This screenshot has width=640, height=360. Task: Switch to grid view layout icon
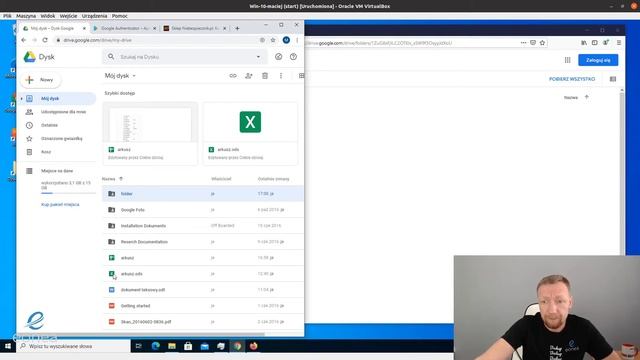pos(301,76)
